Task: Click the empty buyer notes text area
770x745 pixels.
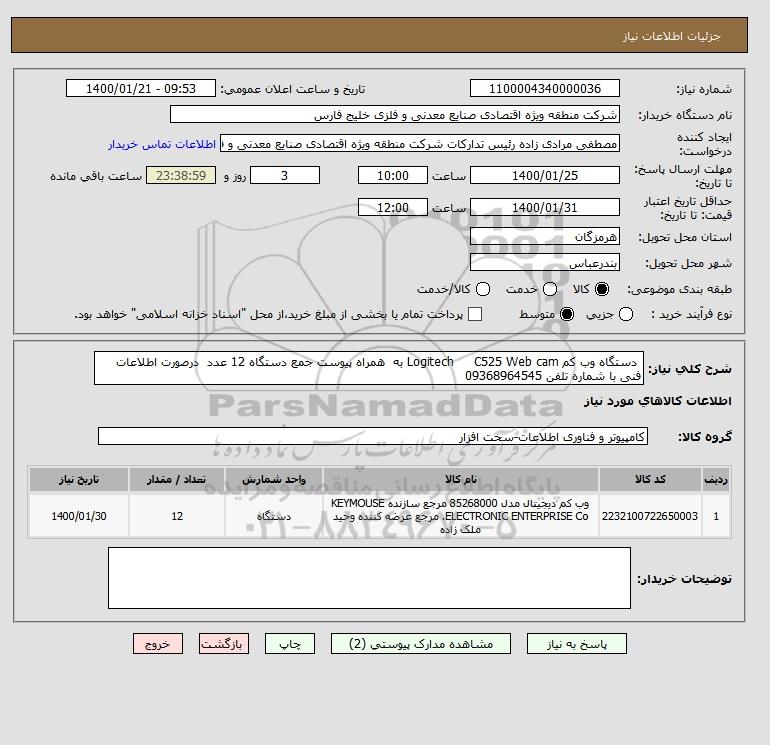Action: point(369,578)
